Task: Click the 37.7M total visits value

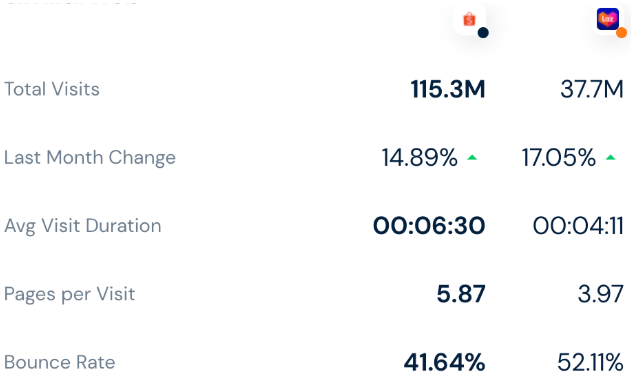Action: (x=592, y=89)
